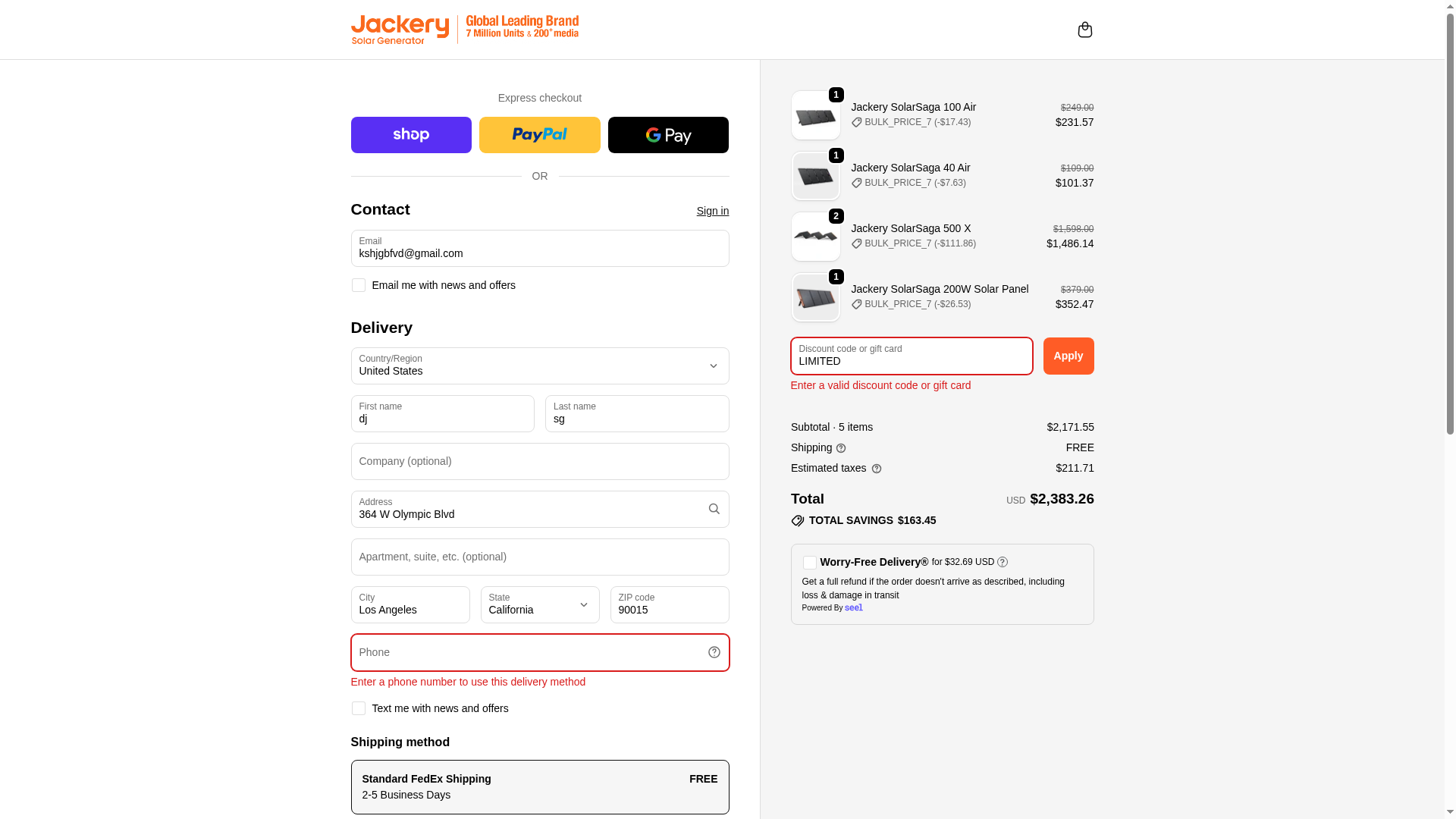The width and height of the screenshot is (1456, 819).
Task: Click the Last name field
Action: click(637, 413)
